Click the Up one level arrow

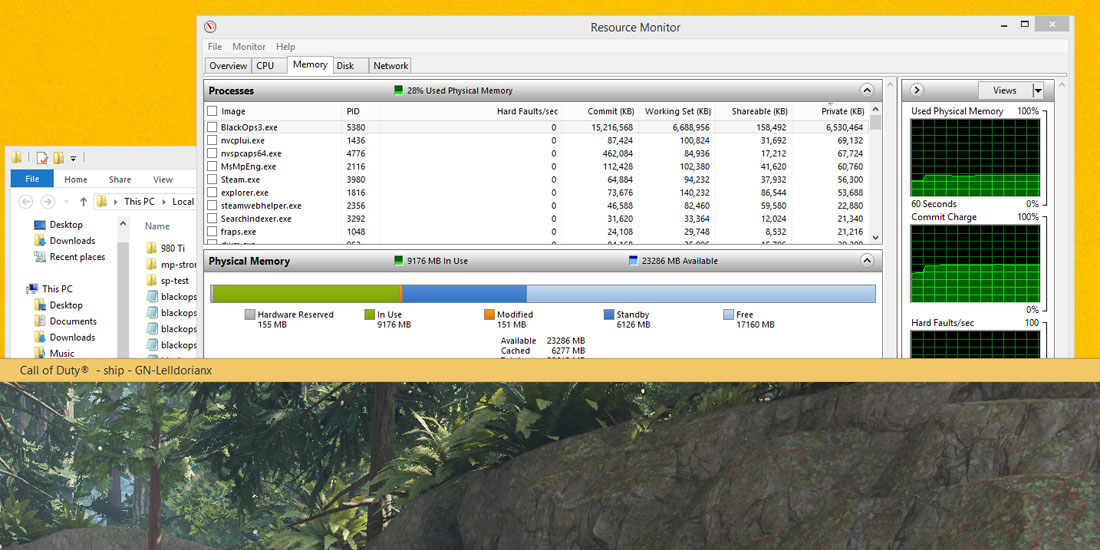(83, 202)
